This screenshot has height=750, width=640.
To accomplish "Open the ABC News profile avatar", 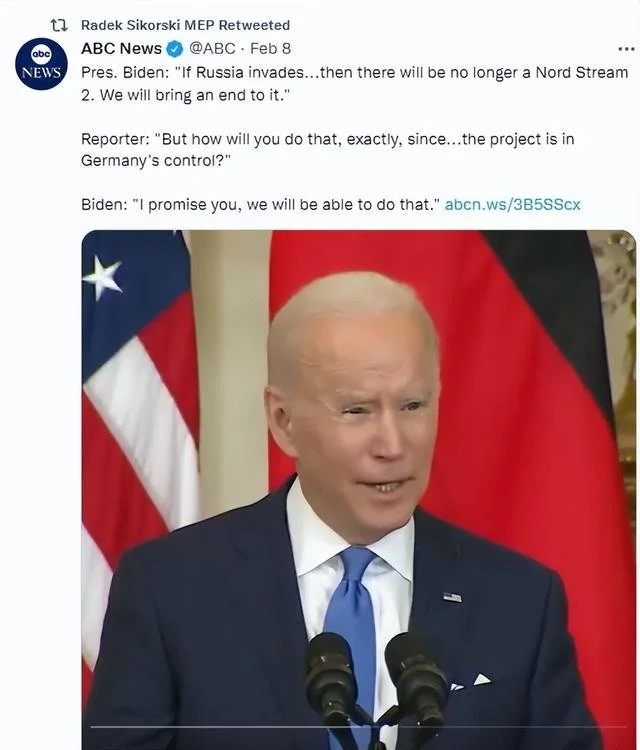I will [x=41, y=64].
